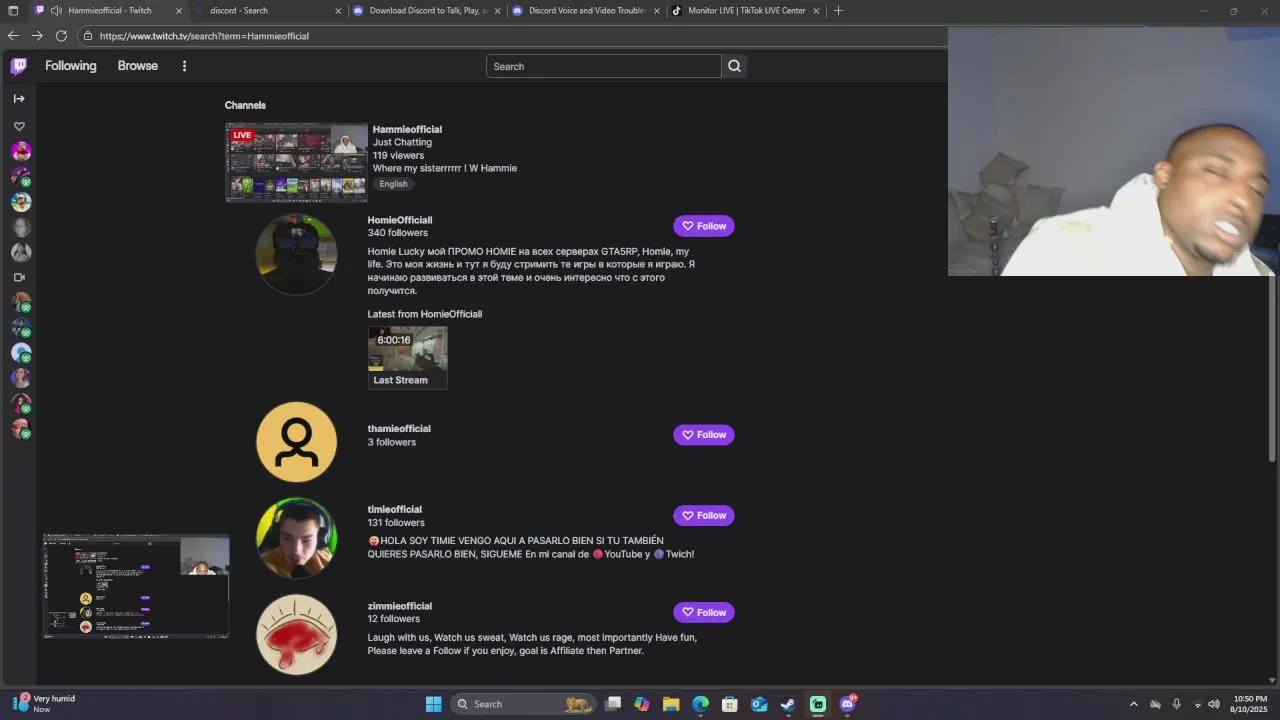Expand the Twitch sidebar with arrow icon

(19, 98)
